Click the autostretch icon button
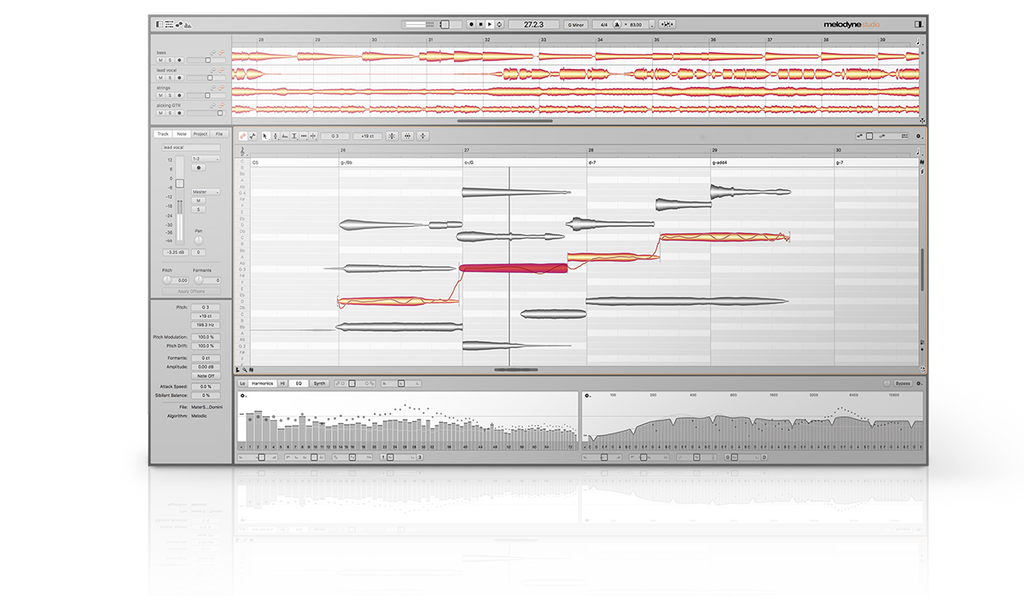1024x597 pixels. coord(667,24)
